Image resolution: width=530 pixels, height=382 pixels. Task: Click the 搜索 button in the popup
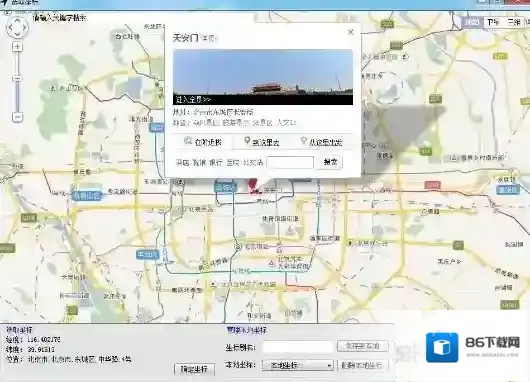click(330, 162)
